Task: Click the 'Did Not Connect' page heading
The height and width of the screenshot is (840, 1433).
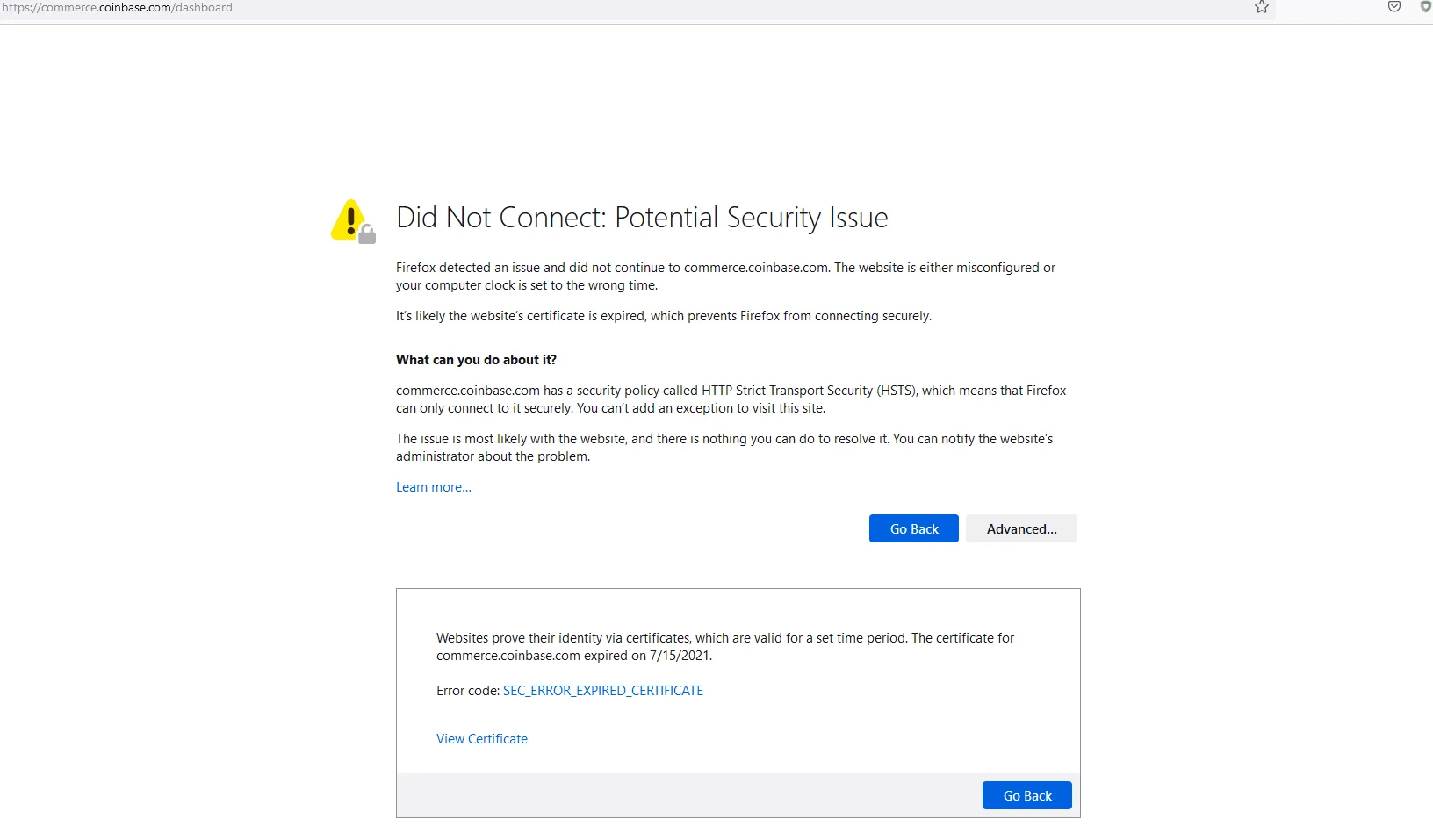Action: coord(642,218)
